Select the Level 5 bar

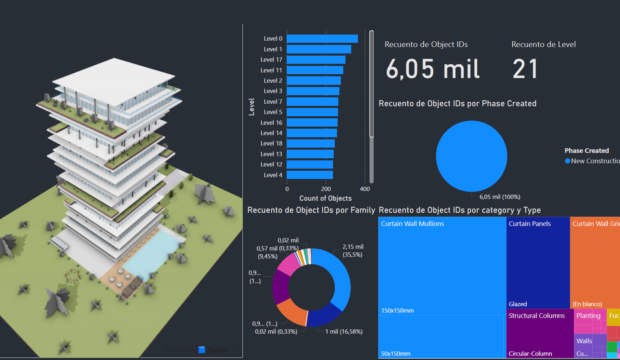tap(312, 112)
